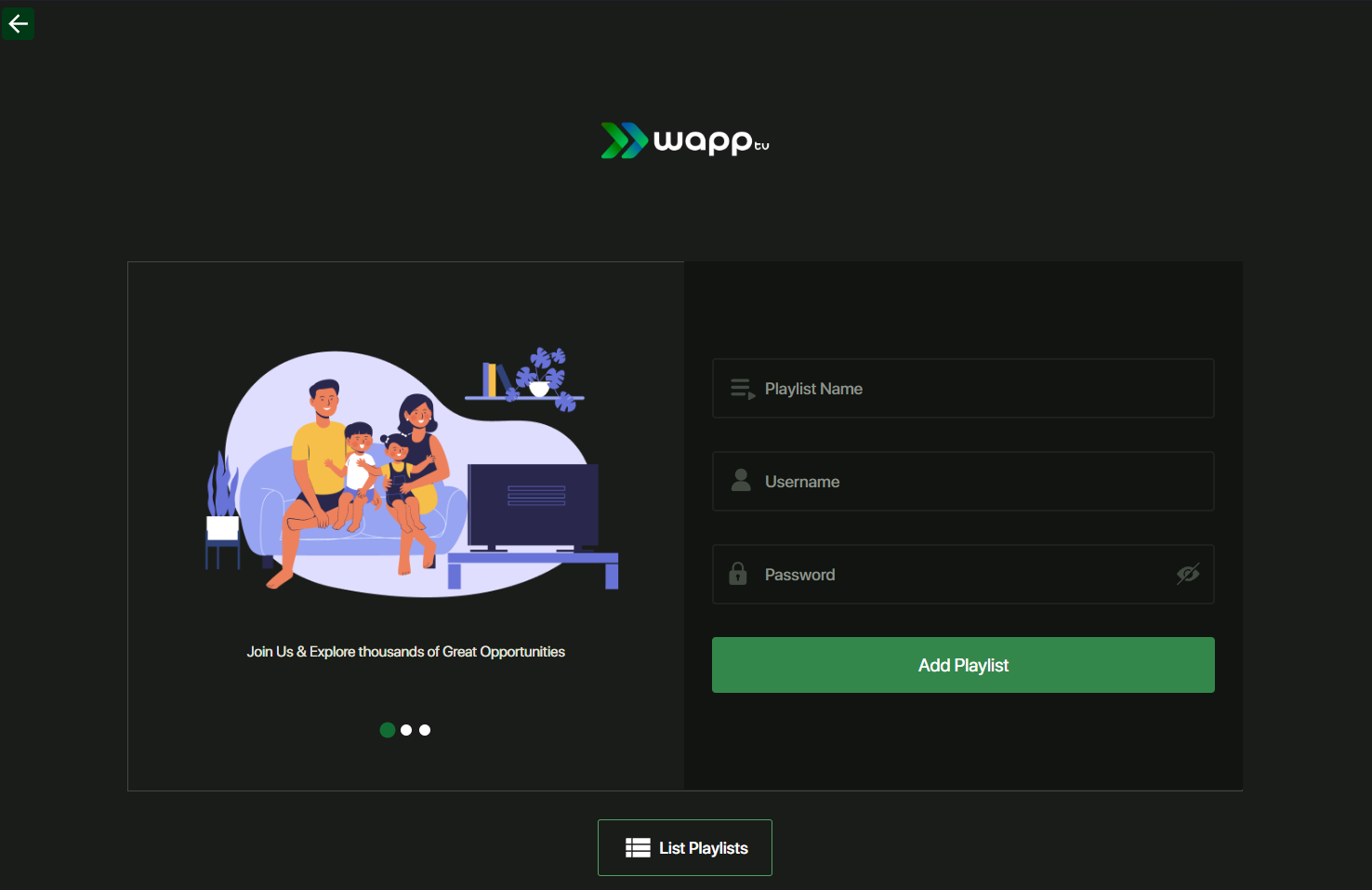Click the wapp tv logo

pos(685,140)
